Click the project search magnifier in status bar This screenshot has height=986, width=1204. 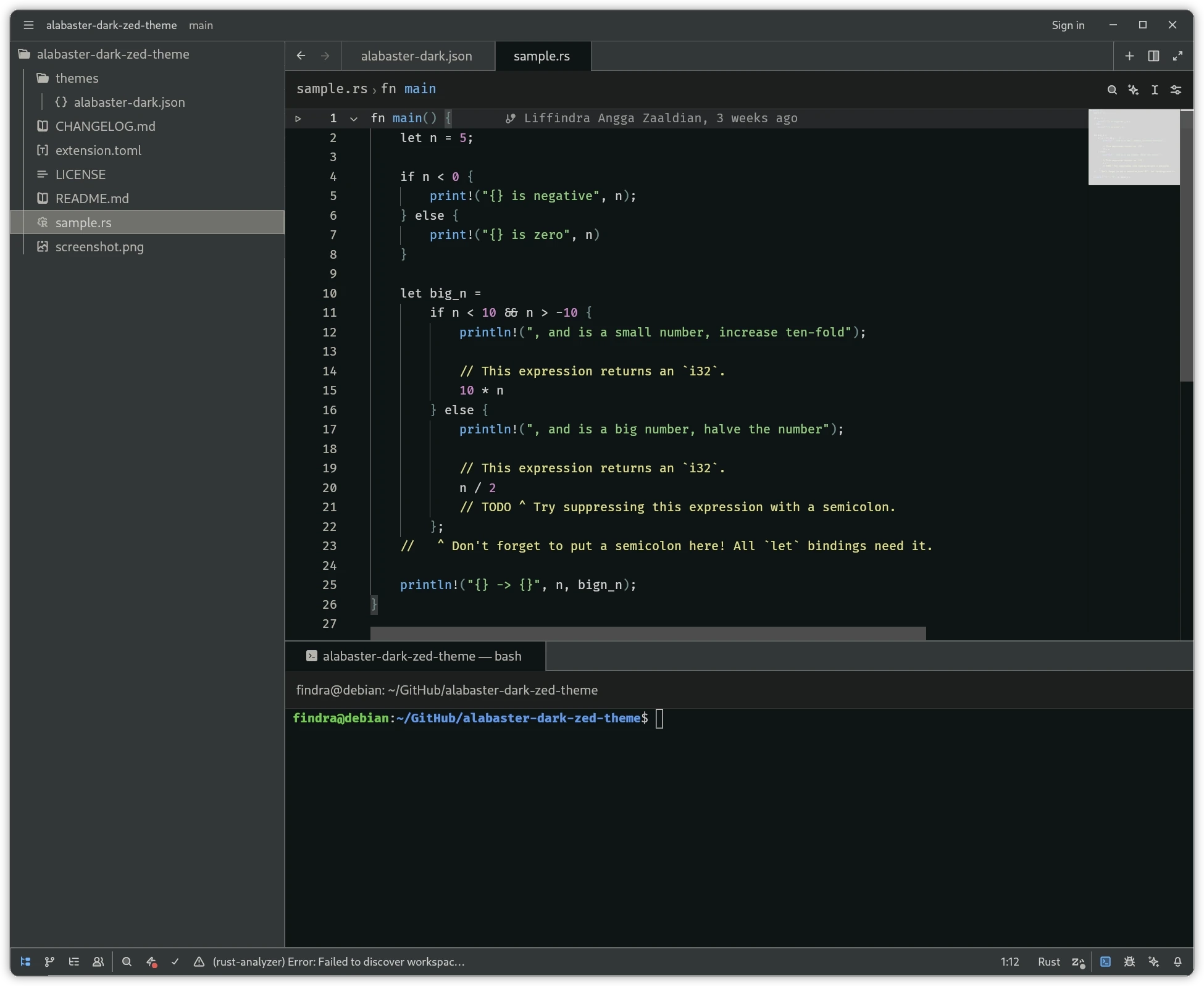pos(127,961)
